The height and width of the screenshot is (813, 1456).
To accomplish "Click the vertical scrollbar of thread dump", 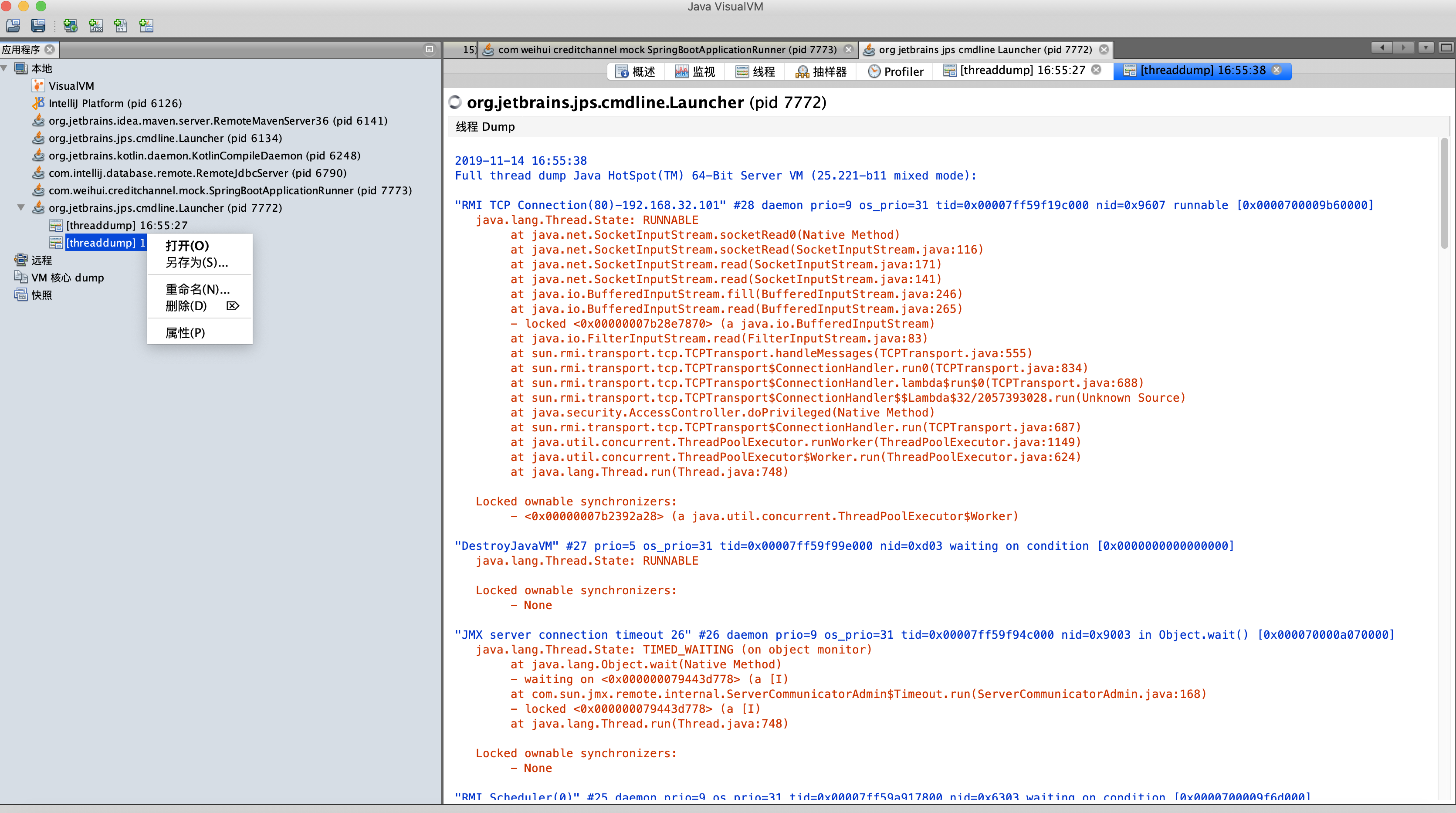I will [1444, 192].
